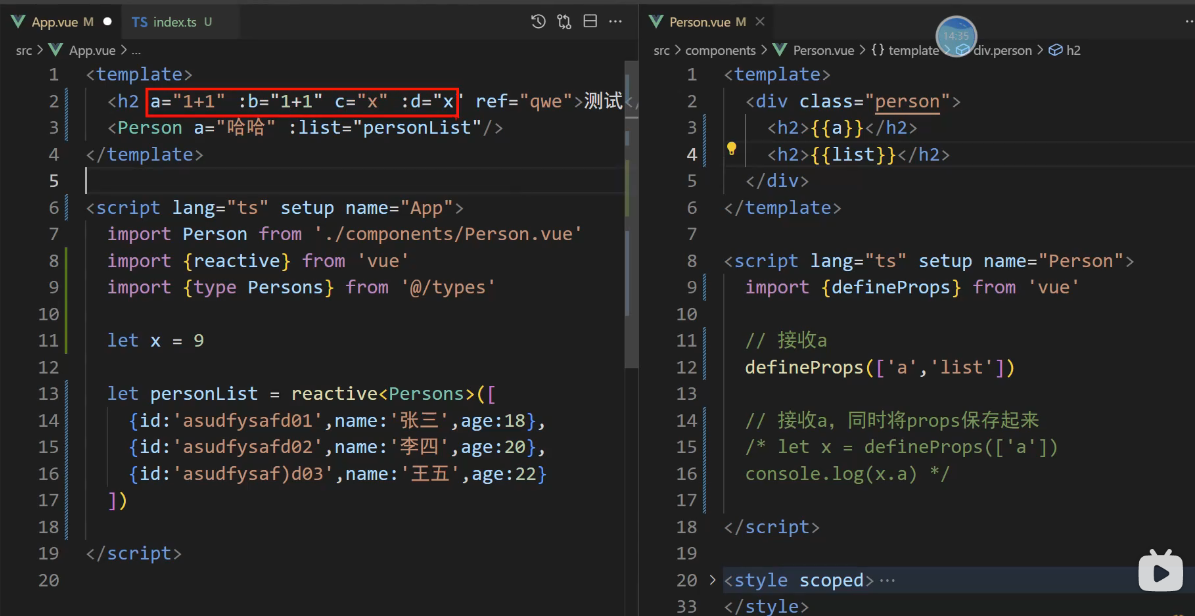Click '{{list}}' interpolation in Person.vue

coord(853,154)
